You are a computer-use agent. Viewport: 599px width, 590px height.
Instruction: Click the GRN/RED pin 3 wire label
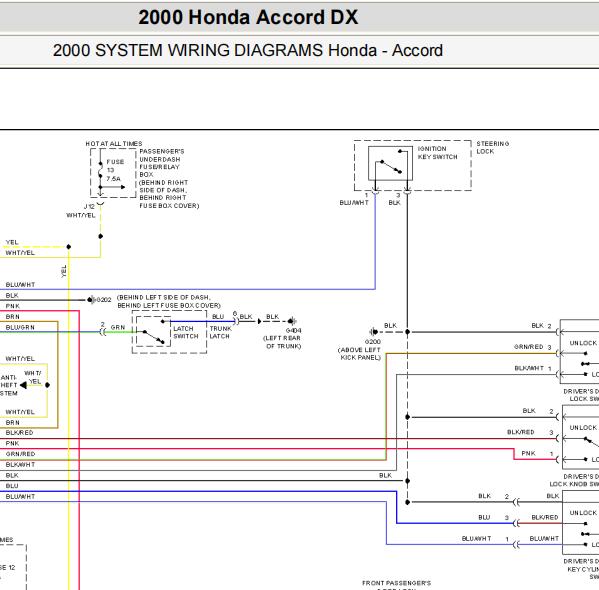tap(529, 347)
